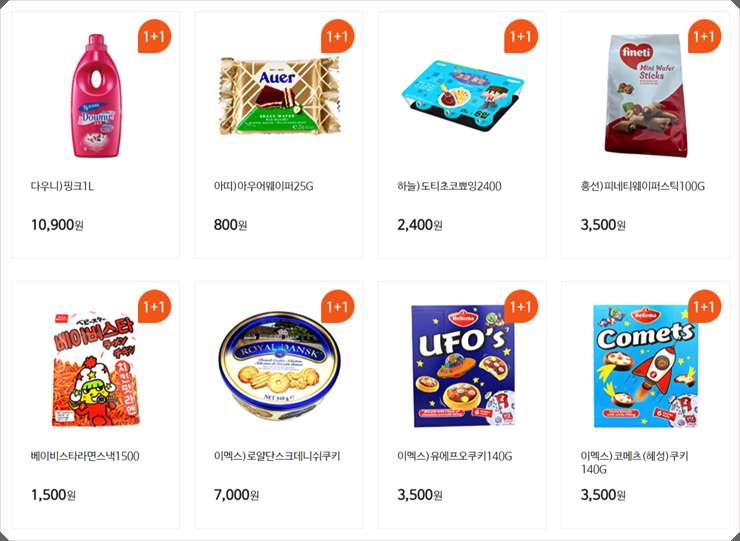Viewport: 740px width, 541px height.
Task: Open the 베이비스타라면스낵1500 product title
Action: point(85,456)
